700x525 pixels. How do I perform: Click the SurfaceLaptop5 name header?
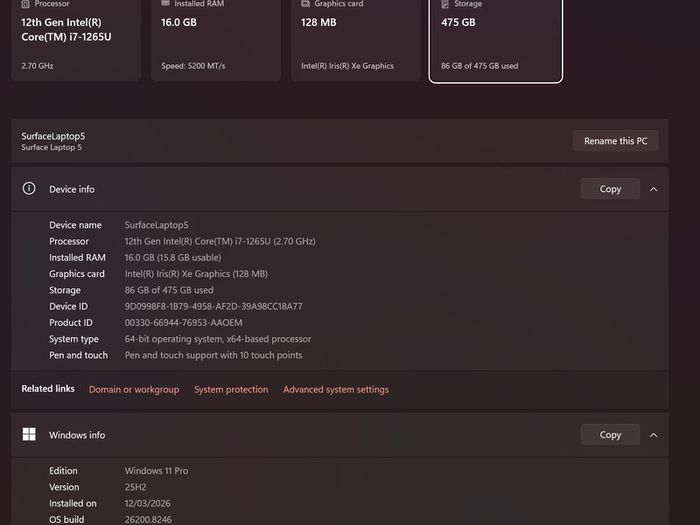click(x=53, y=136)
